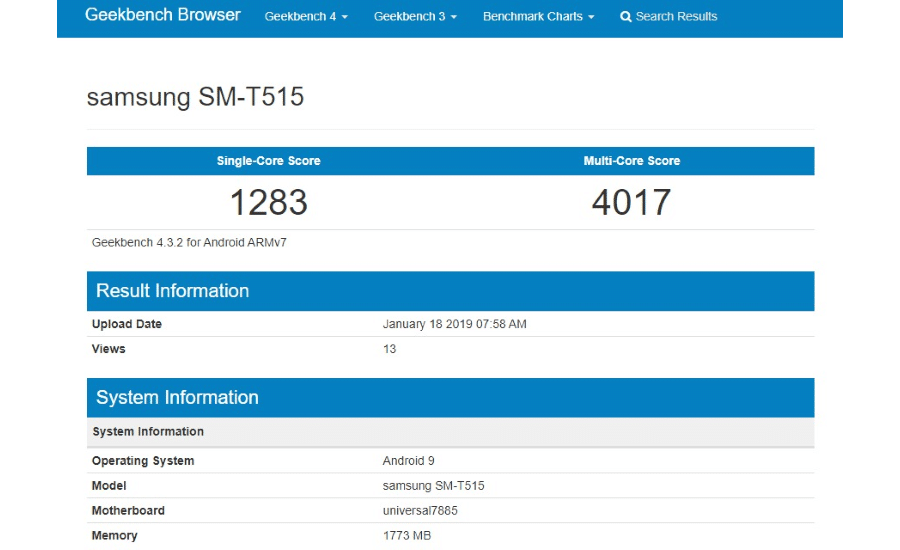The image size is (900, 550).
Task: Expand the Geekbench 3 dropdown menu
Action: pyautogui.click(x=415, y=17)
